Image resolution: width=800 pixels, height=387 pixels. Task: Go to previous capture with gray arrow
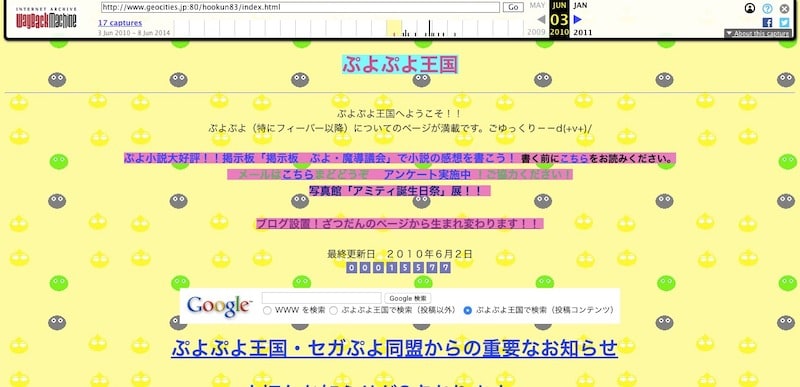click(x=541, y=19)
